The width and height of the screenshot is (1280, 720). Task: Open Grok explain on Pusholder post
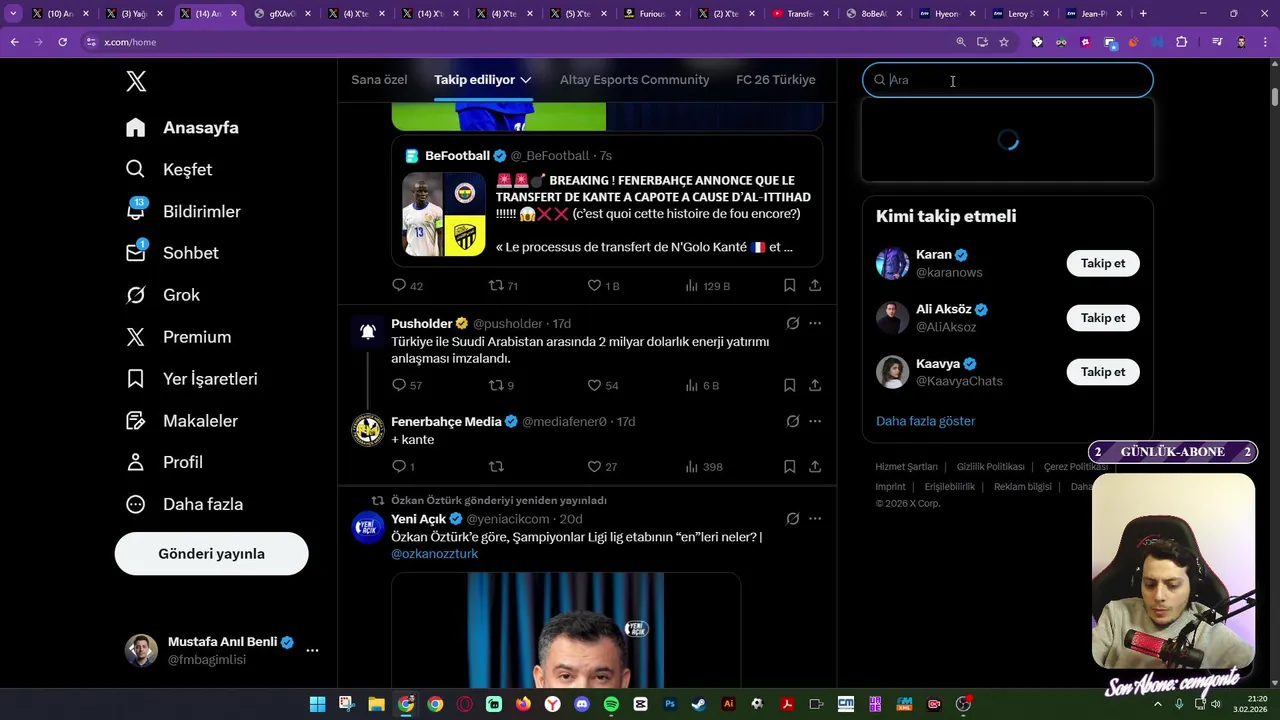coord(793,323)
